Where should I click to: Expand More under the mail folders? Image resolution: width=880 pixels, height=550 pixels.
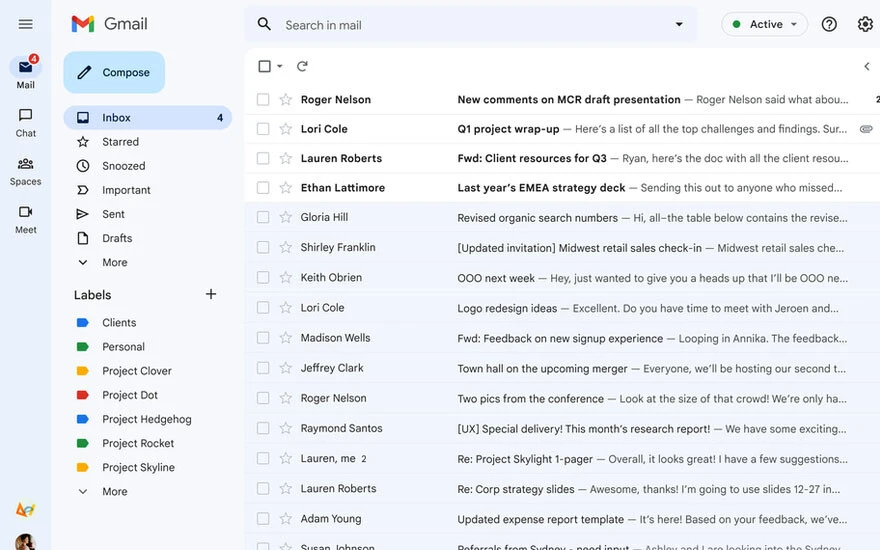114,262
